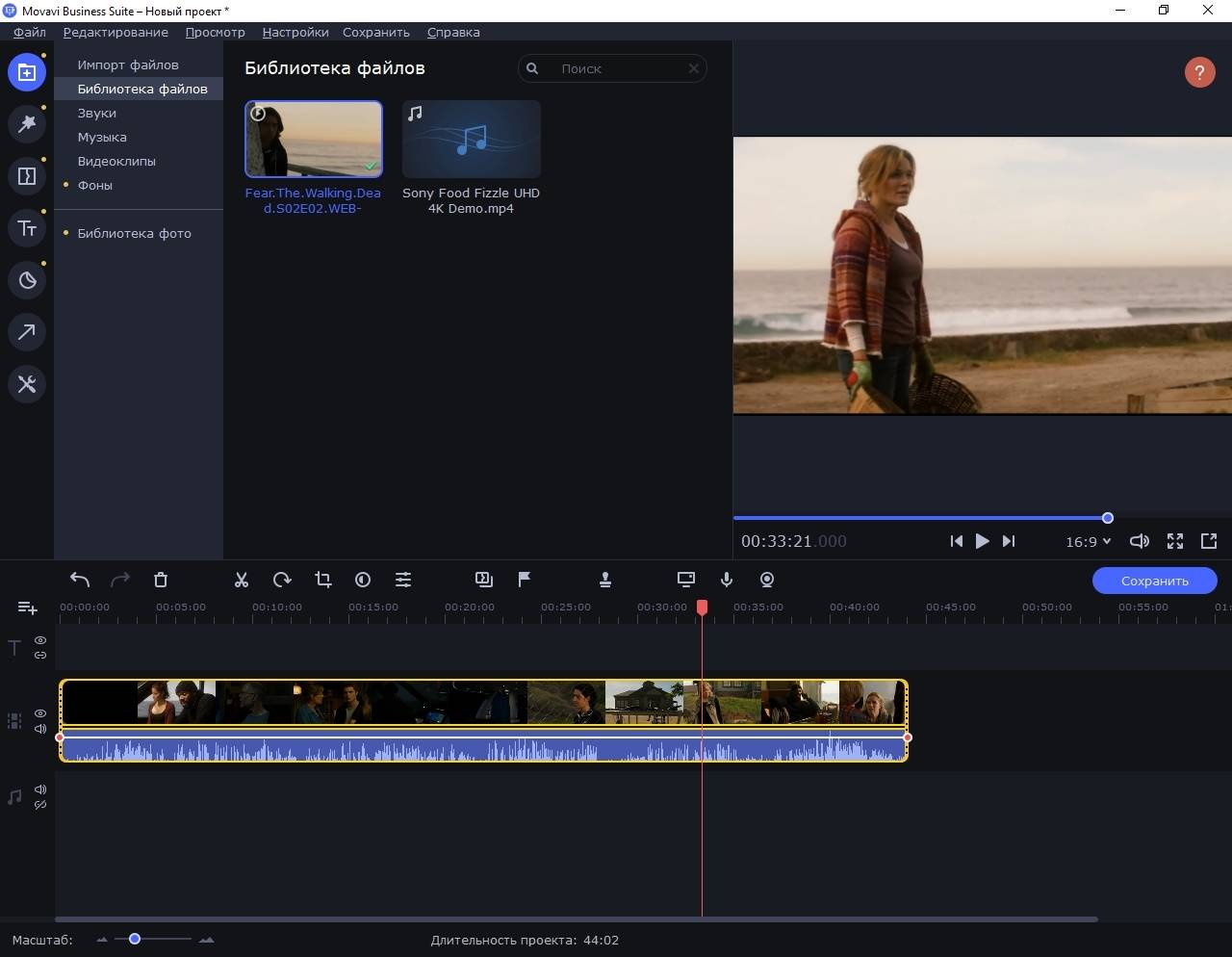Toggle video track visibility eye
Image resolution: width=1232 pixels, height=957 pixels.
(x=40, y=713)
